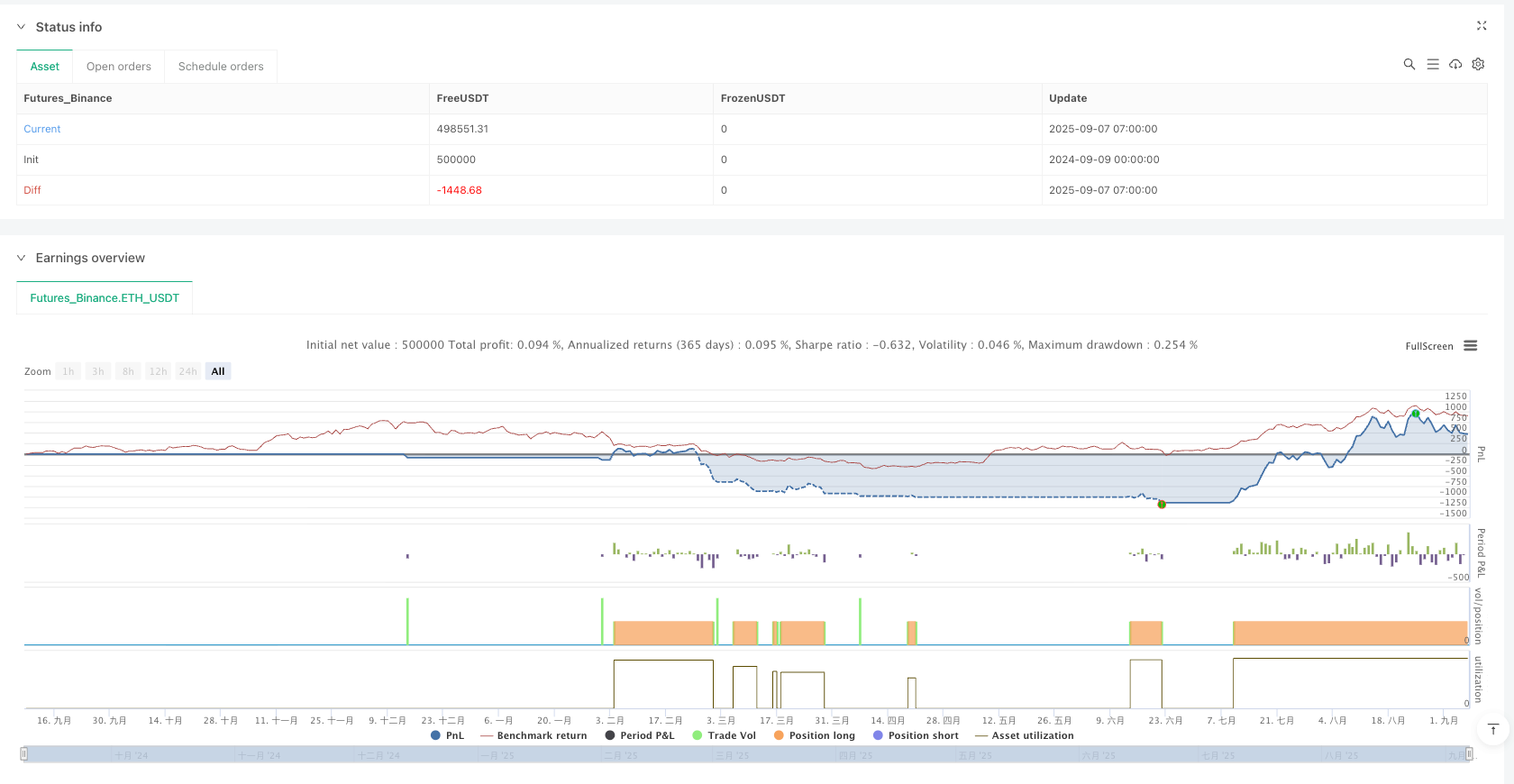Collapse the Status info section
1514x784 pixels.
[x=22, y=27]
